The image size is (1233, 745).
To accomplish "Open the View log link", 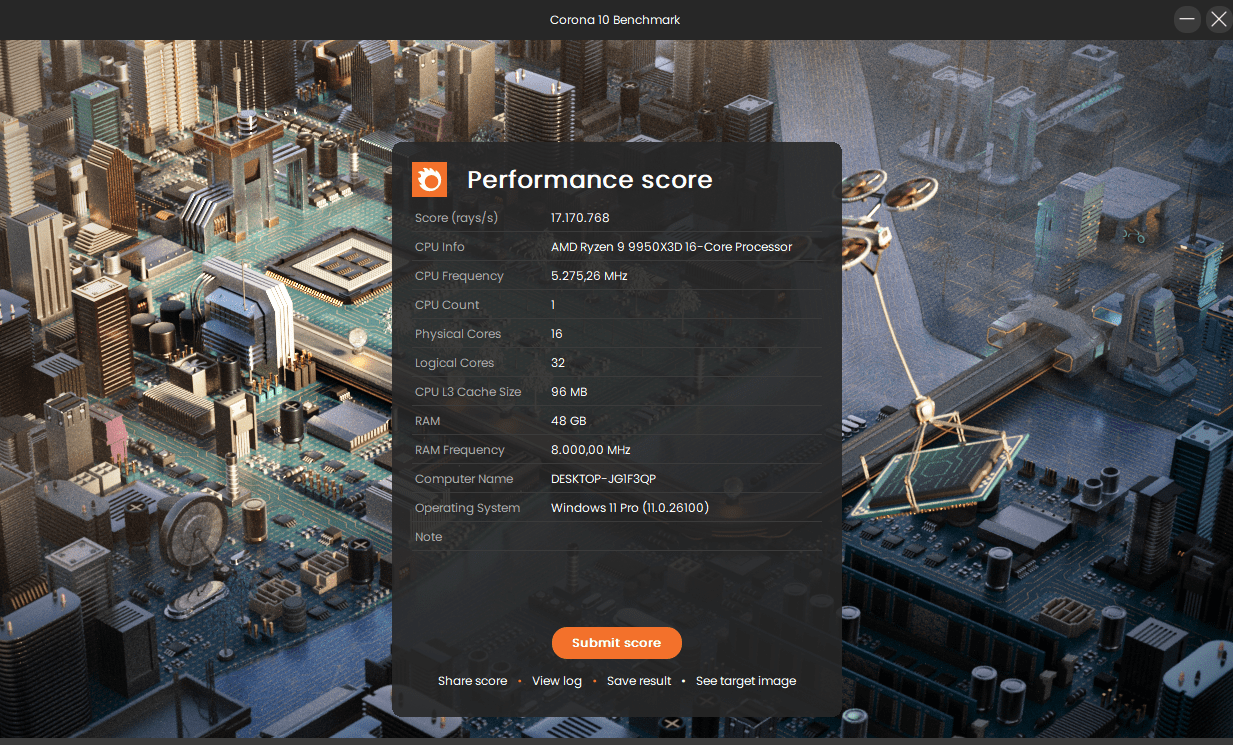I will 557,681.
